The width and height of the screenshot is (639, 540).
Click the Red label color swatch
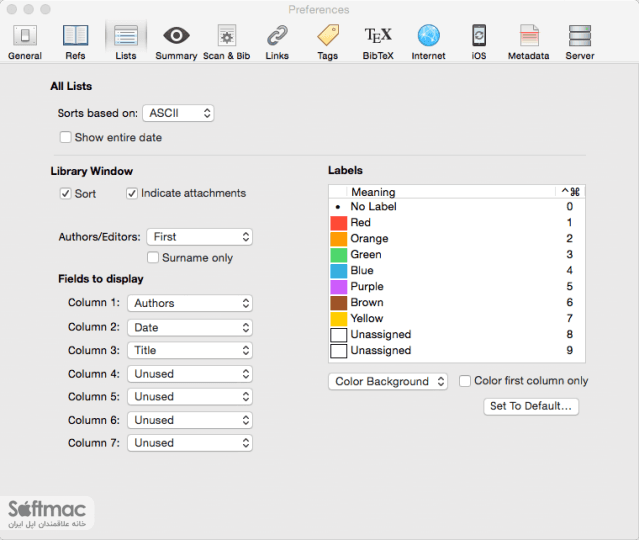[338, 223]
